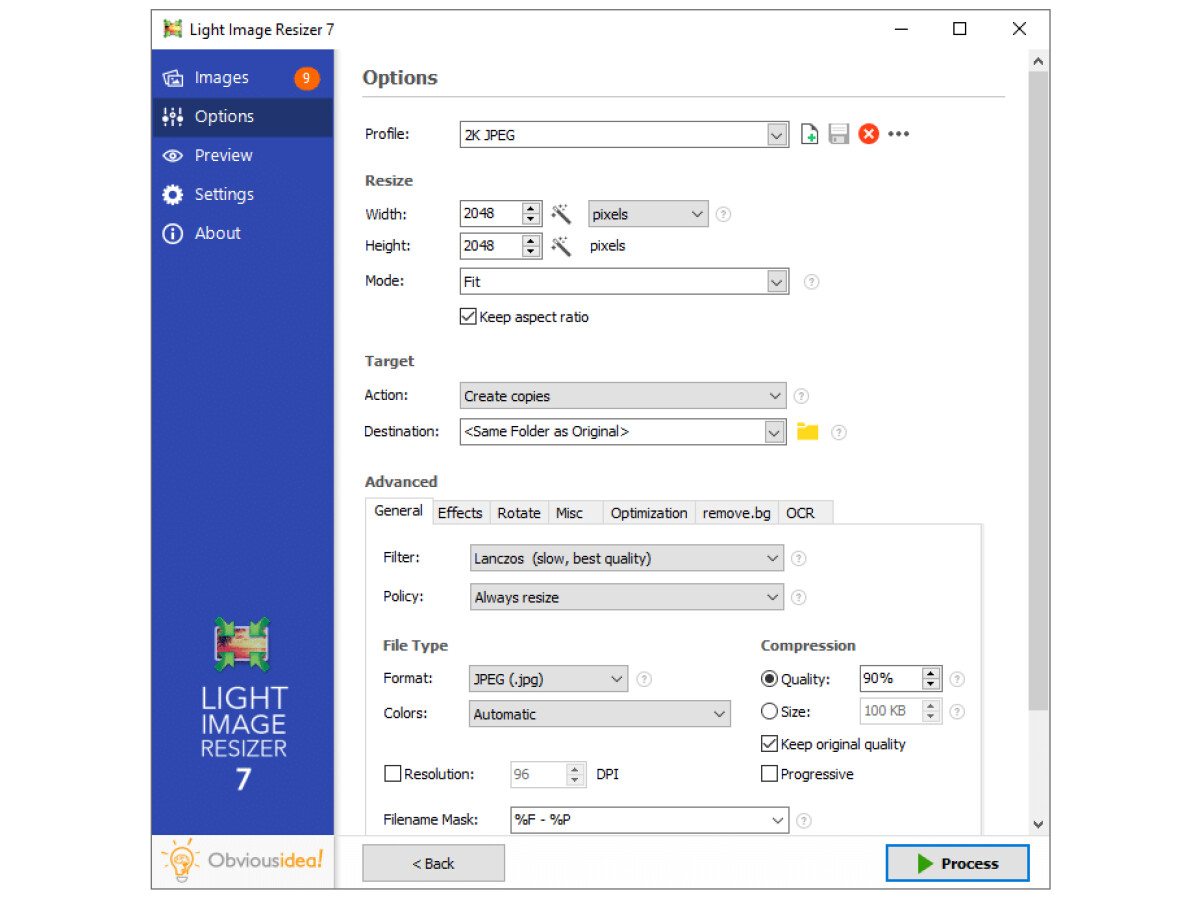Show help for the Destination setting
The height and width of the screenshot is (900, 1200).
tap(839, 432)
